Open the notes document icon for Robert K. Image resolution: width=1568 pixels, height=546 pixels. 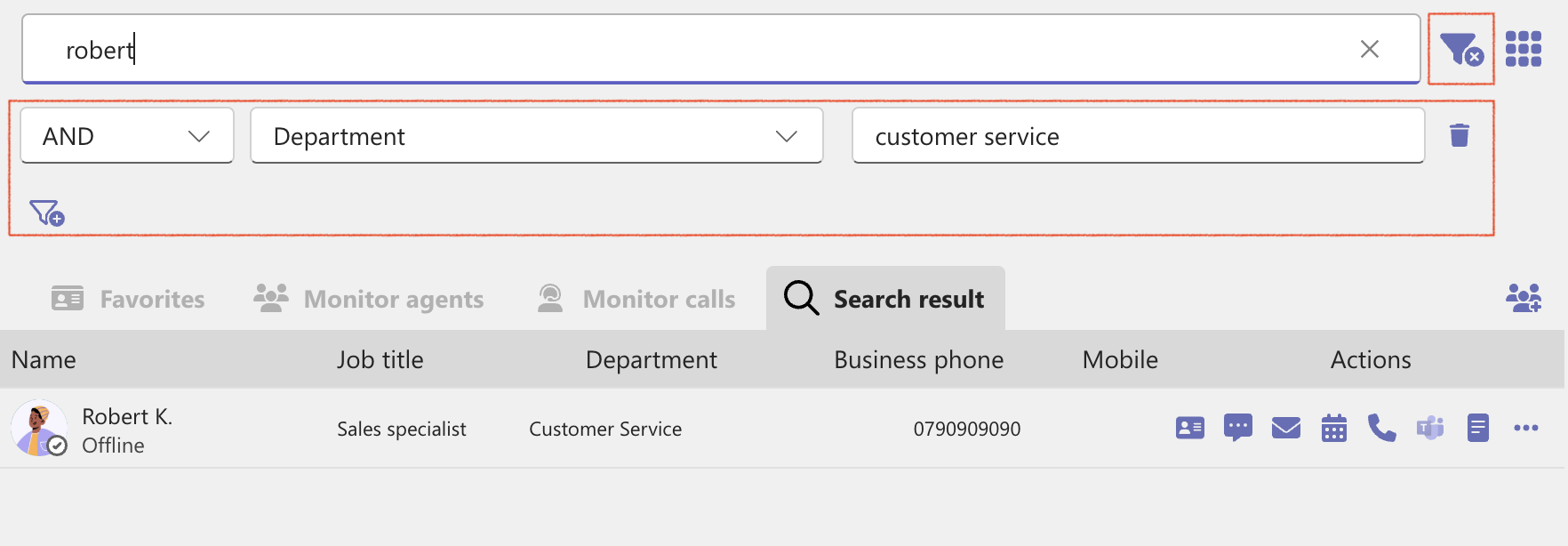[1478, 428]
